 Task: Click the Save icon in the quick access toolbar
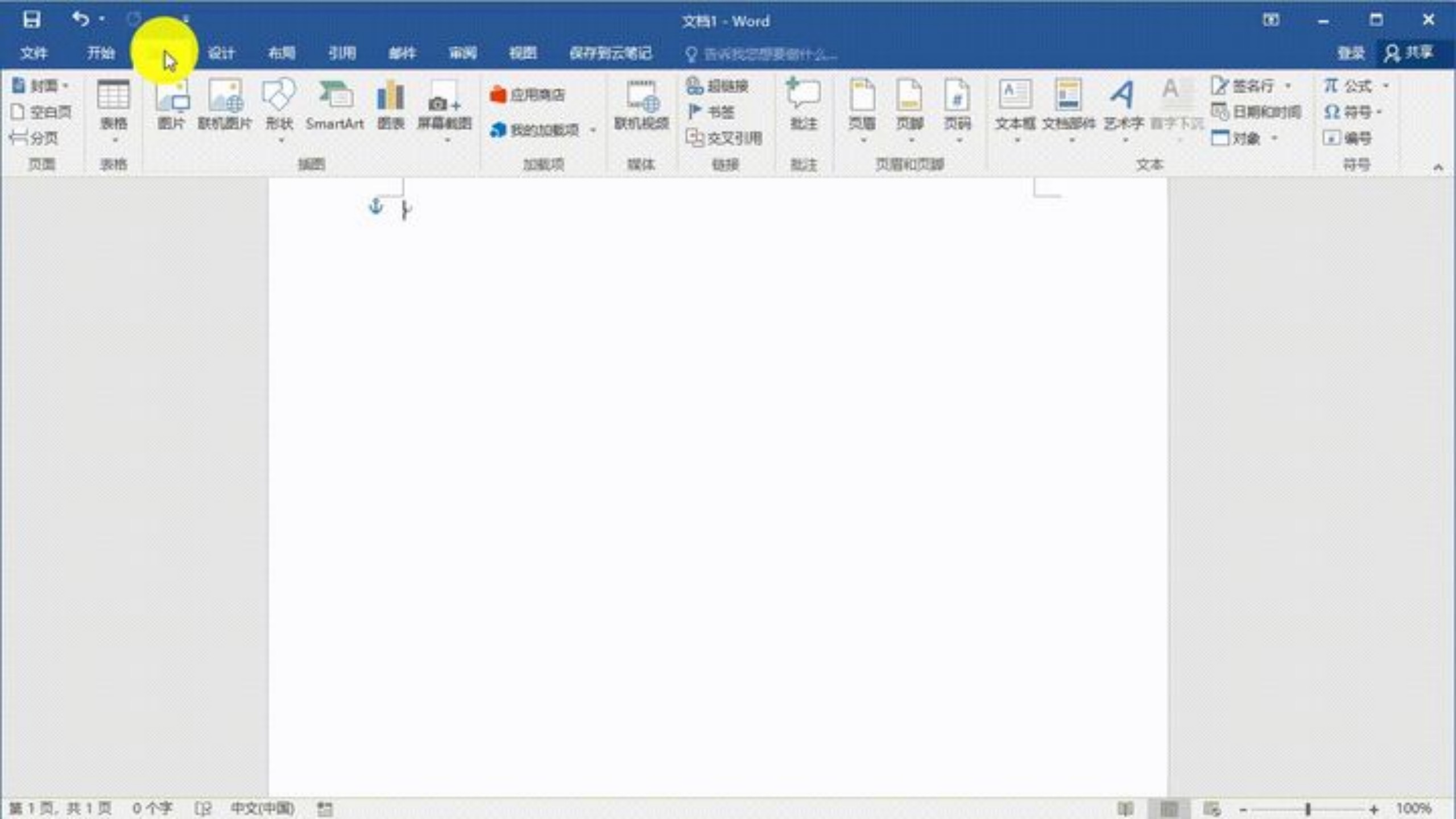pos(31,20)
